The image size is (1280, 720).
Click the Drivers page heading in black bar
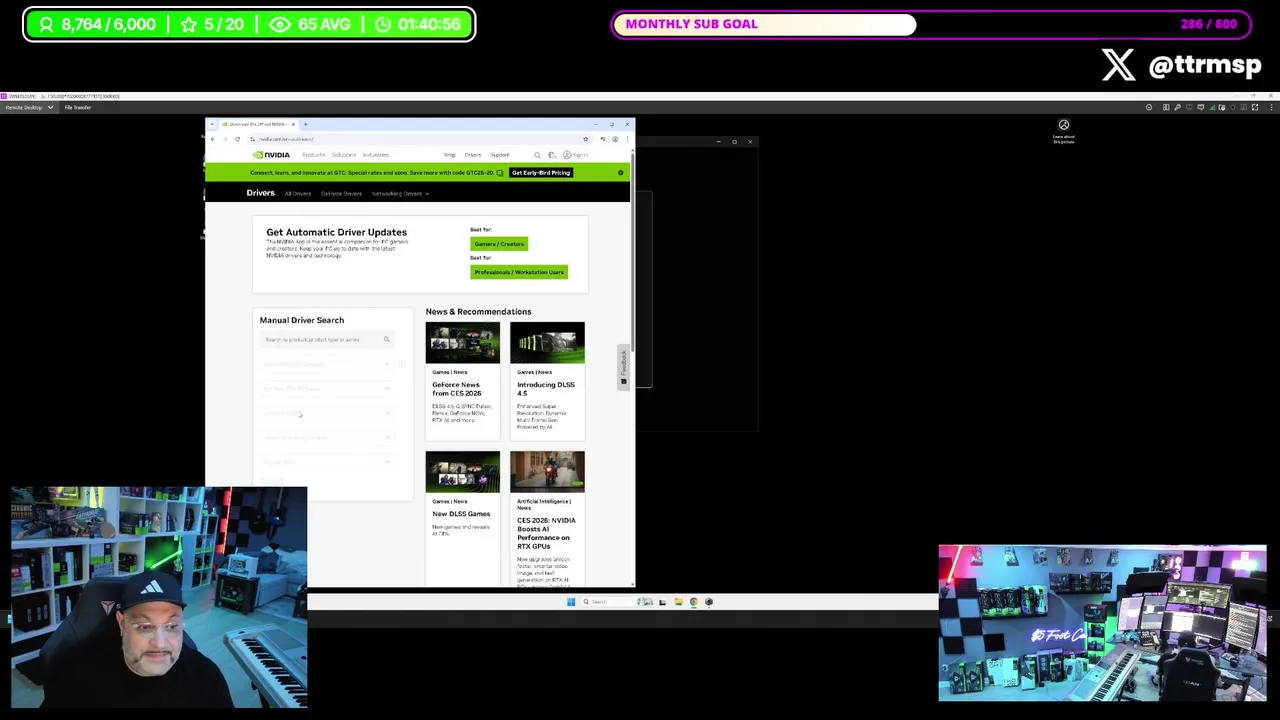pyautogui.click(x=260, y=193)
